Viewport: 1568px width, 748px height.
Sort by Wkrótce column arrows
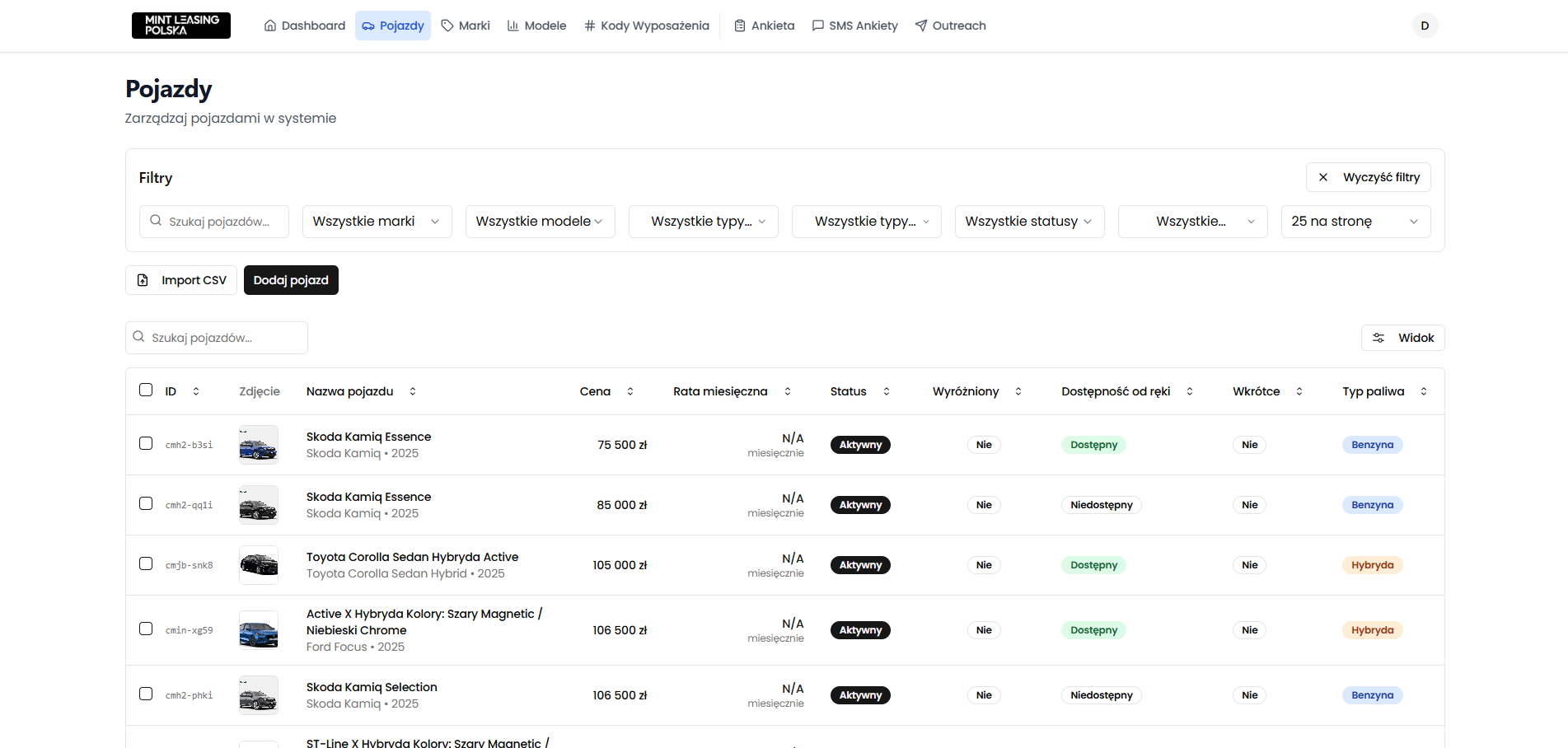point(1299,391)
